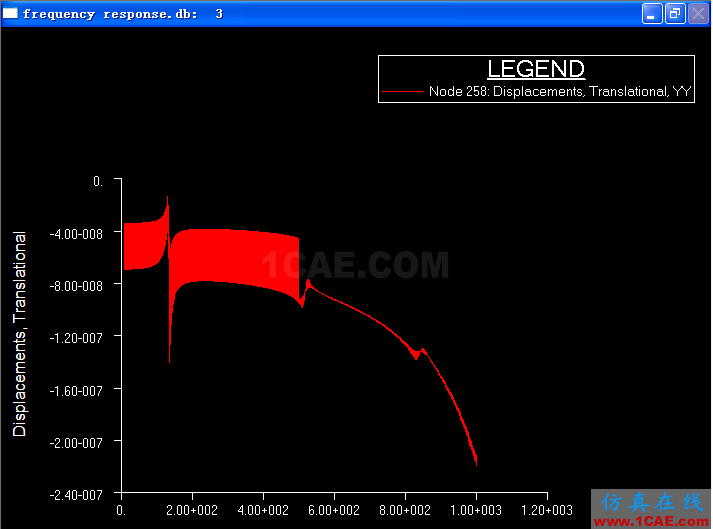The height and width of the screenshot is (529, 713).
Task: Click the window icon in the title bar
Action: point(10,13)
